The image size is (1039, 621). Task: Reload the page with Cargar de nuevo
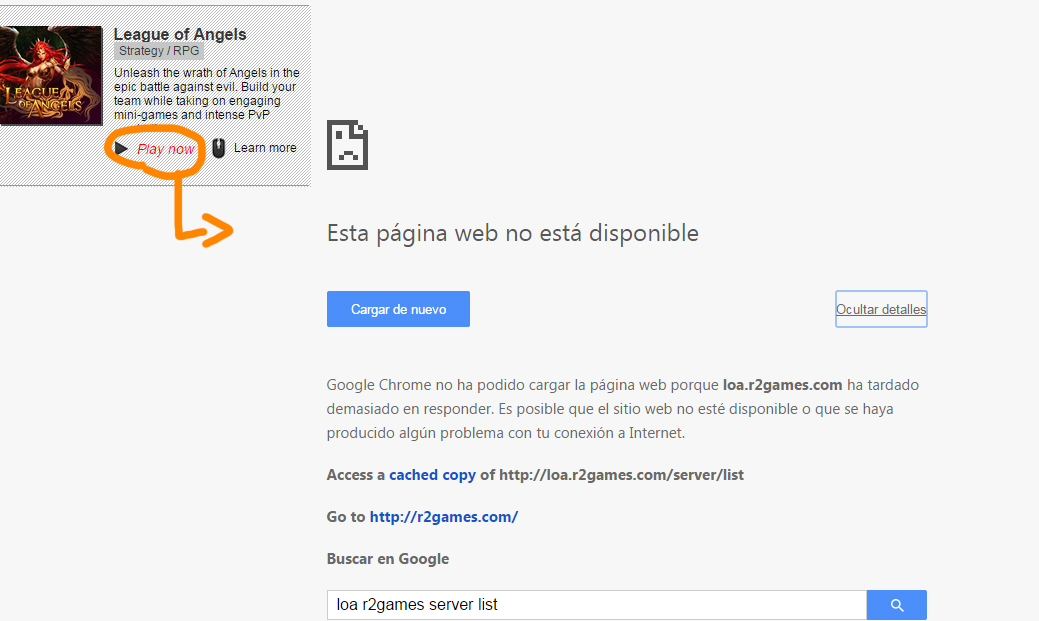click(398, 309)
